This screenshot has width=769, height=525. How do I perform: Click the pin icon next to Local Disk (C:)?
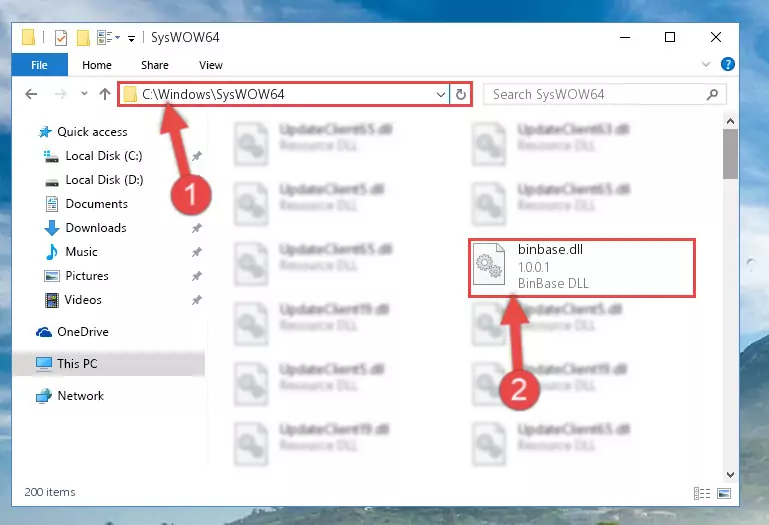point(196,157)
